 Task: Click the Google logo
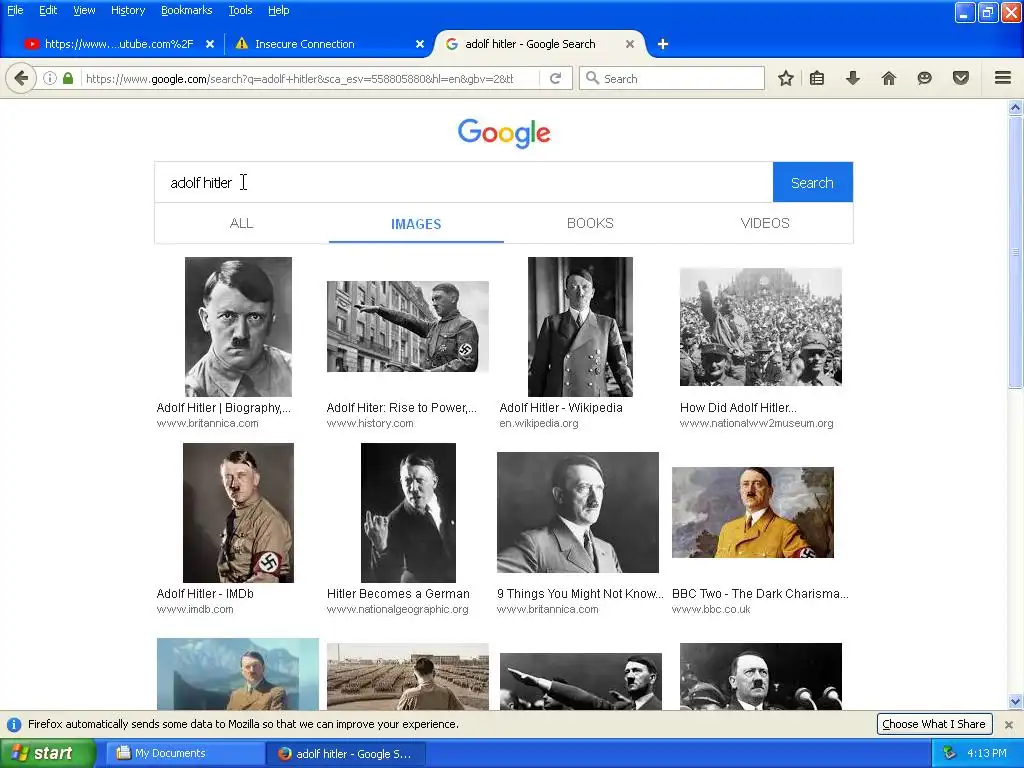click(x=504, y=133)
